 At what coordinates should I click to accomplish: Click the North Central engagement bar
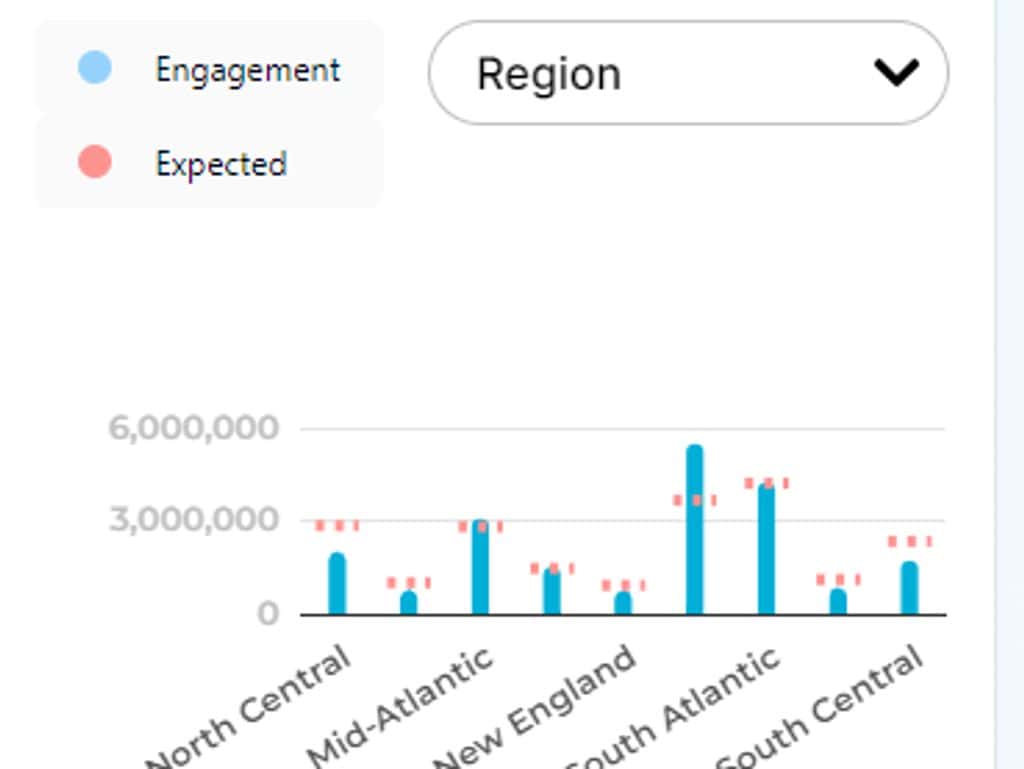pyautogui.click(x=337, y=584)
